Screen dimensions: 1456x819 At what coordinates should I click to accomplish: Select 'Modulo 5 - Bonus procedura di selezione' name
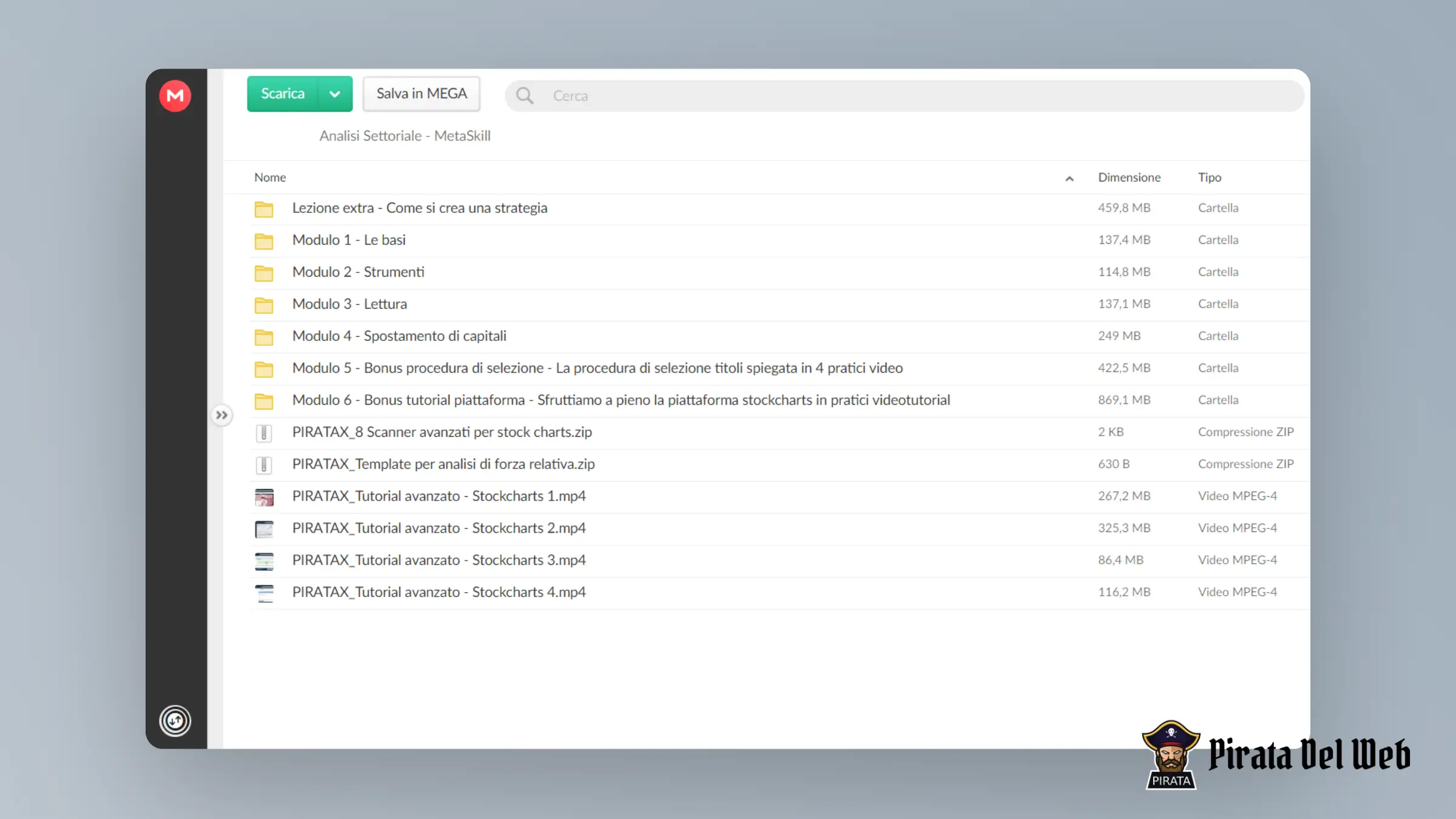(x=598, y=368)
